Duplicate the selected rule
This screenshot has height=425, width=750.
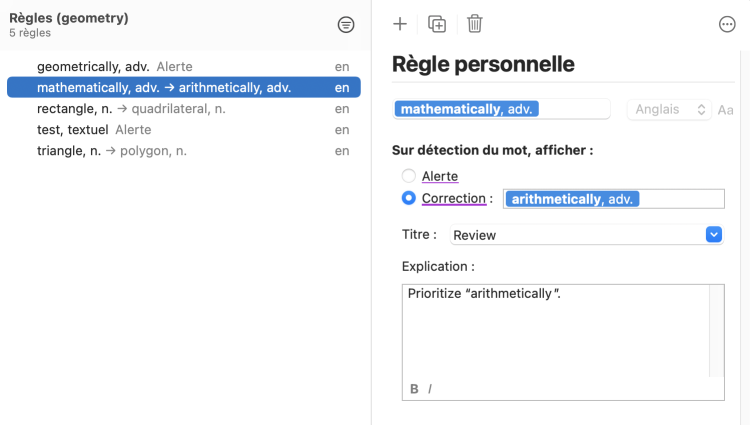point(437,24)
